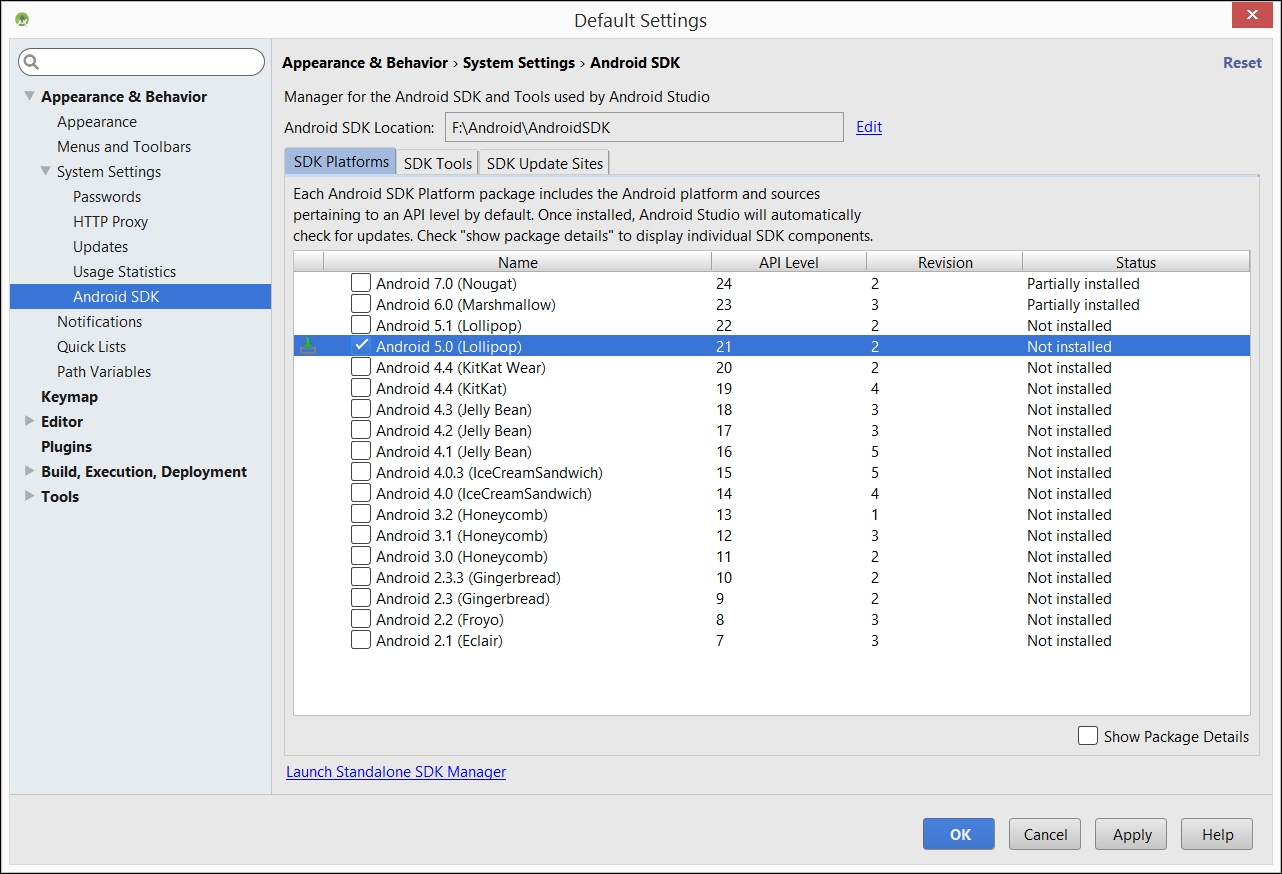Enable the Android 4.4 (KitKat Wear) checkbox
The image size is (1282, 874).
pyautogui.click(x=361, y=367)
